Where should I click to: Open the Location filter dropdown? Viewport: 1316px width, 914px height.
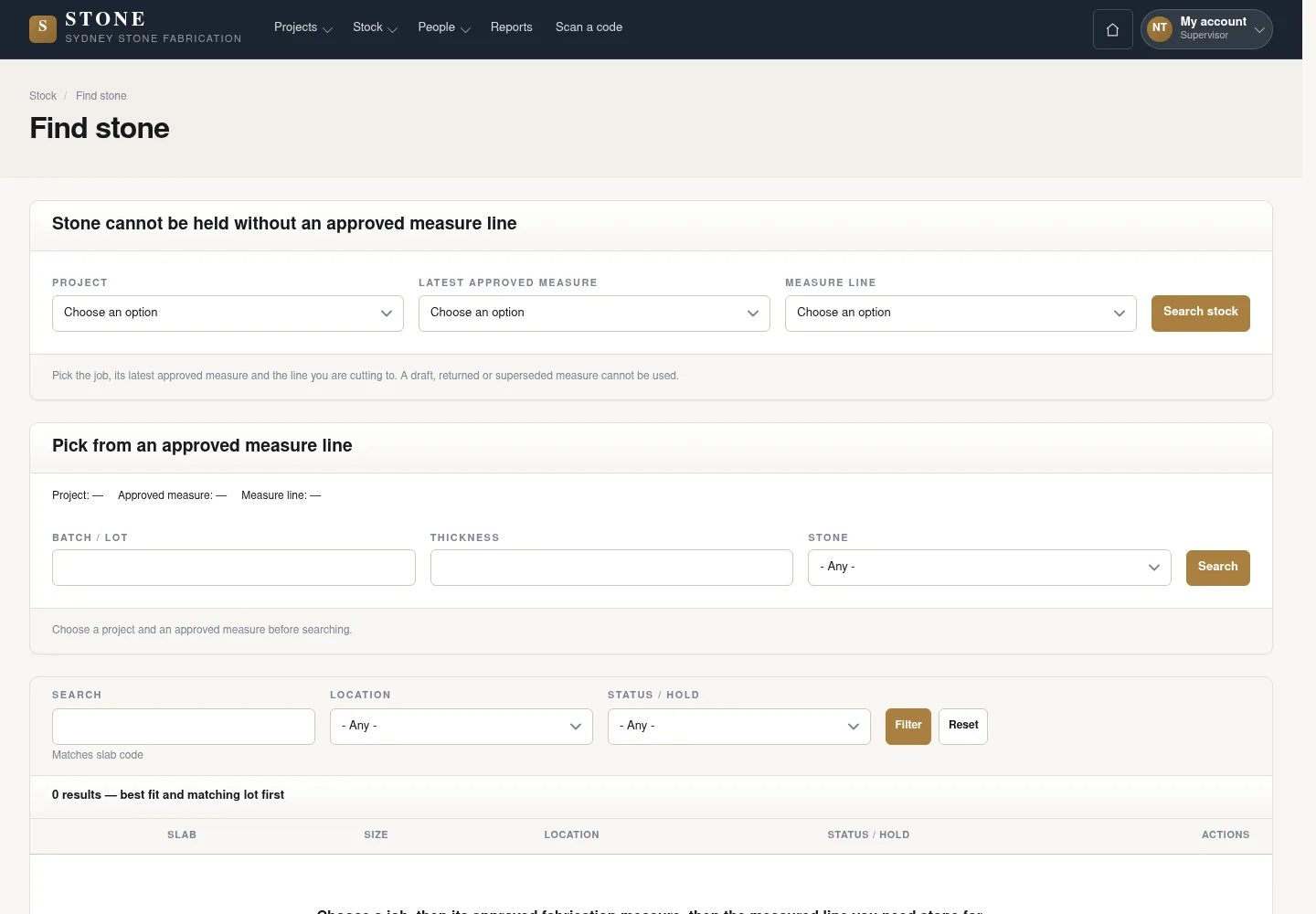(x=462, y=727)
